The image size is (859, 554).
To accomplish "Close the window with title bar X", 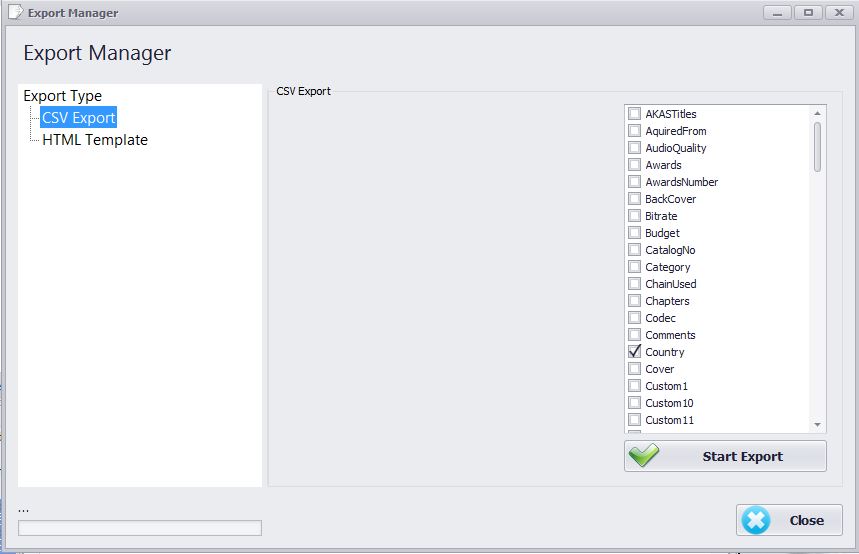I will 838,13.
